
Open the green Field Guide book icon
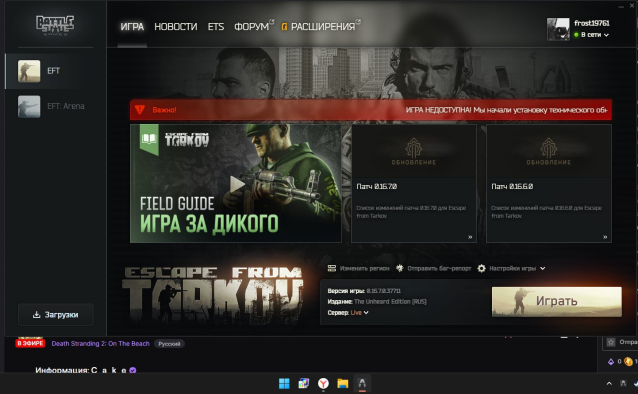(x=149, y=139)
